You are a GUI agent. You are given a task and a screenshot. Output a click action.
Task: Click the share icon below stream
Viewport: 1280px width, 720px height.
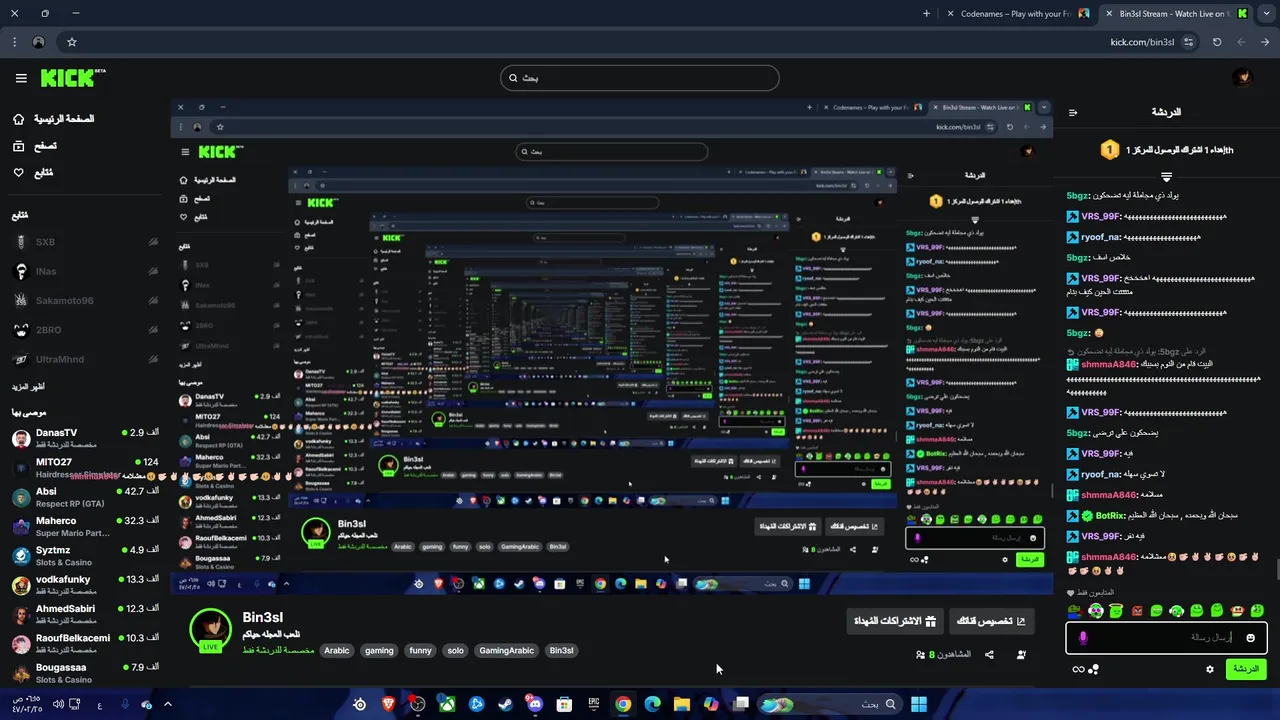click(x=989, y=655)
